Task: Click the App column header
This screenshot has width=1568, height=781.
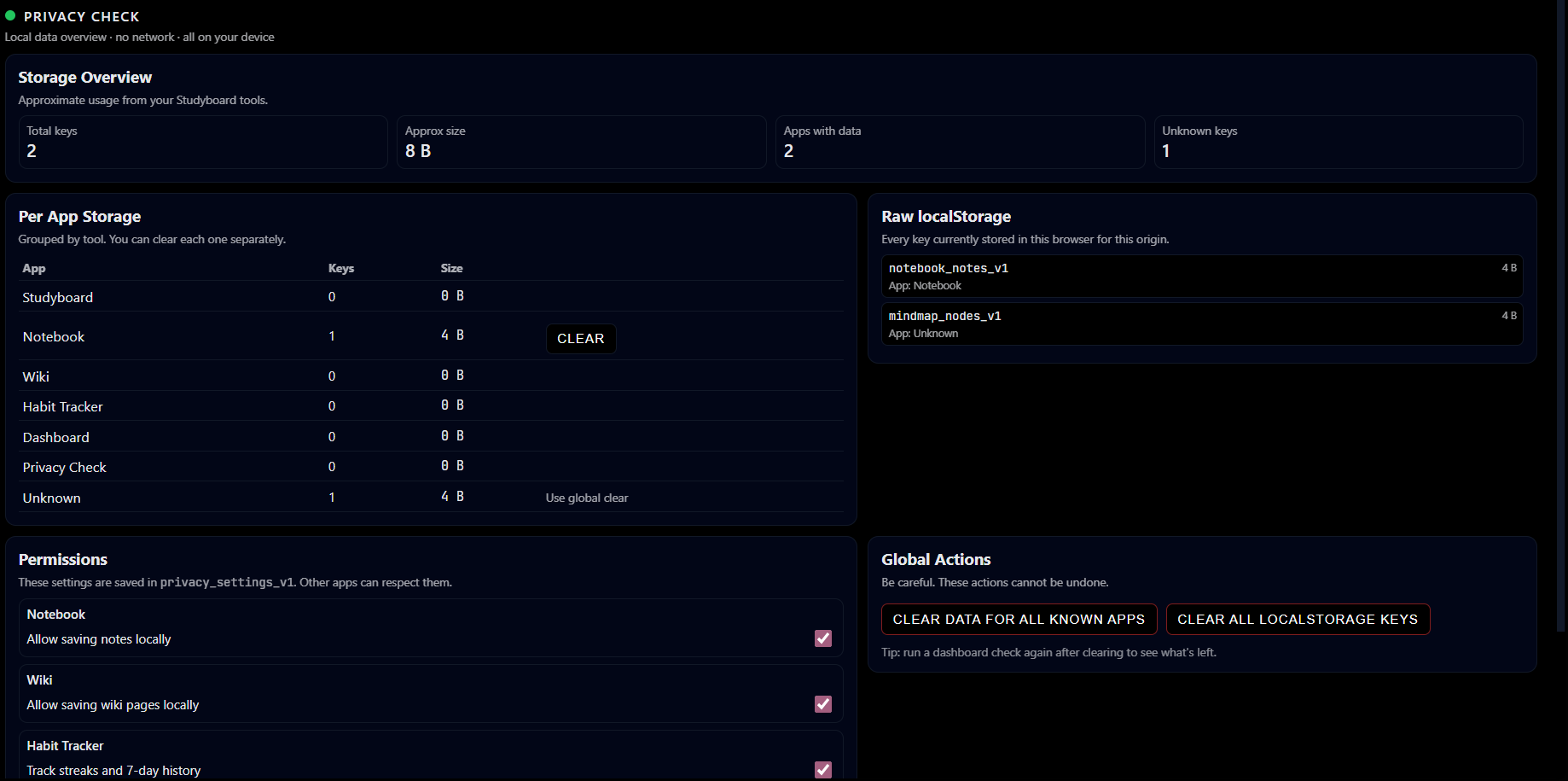Action: click(34, 268)
